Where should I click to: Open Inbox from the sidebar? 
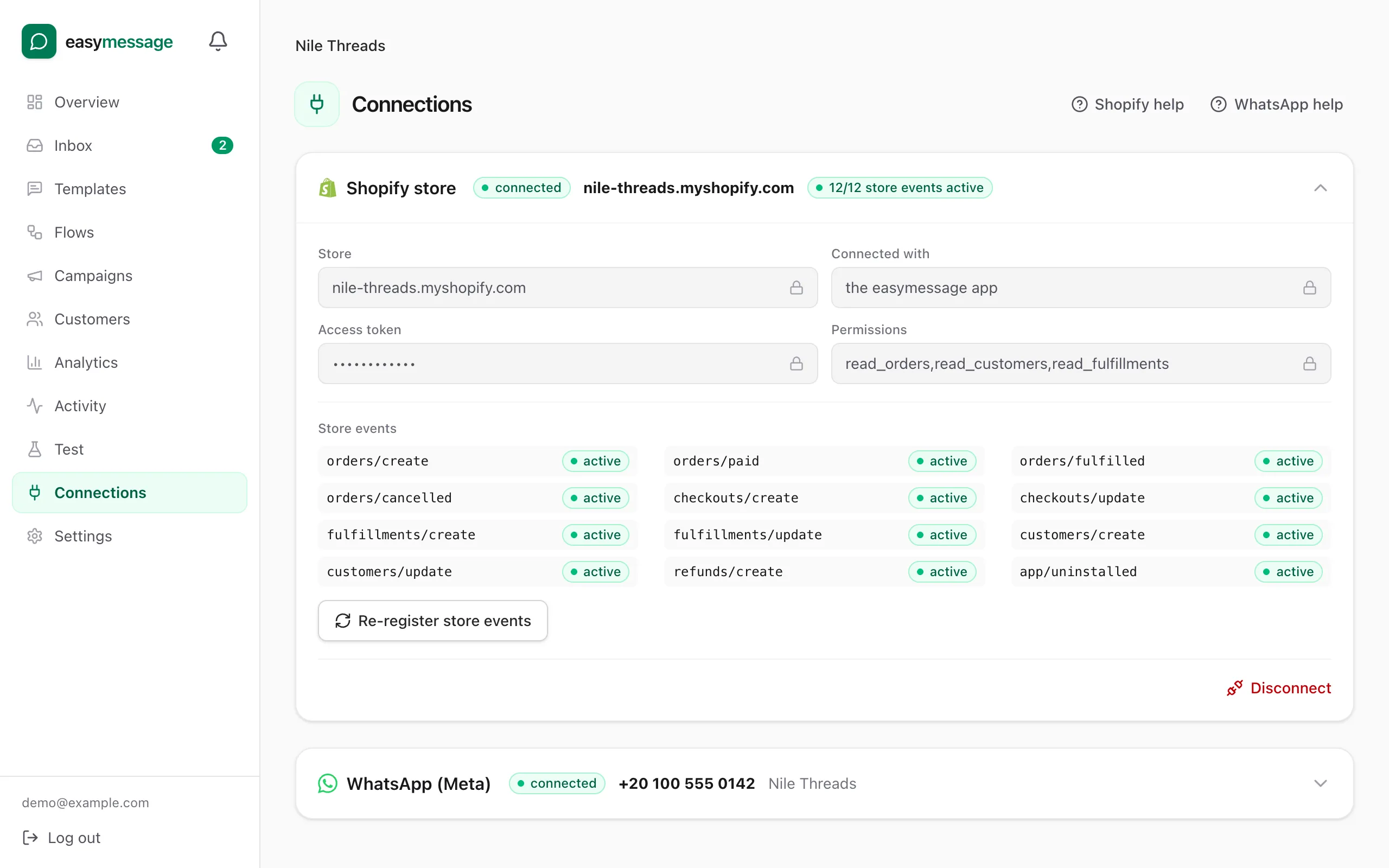tap(130, 145)
